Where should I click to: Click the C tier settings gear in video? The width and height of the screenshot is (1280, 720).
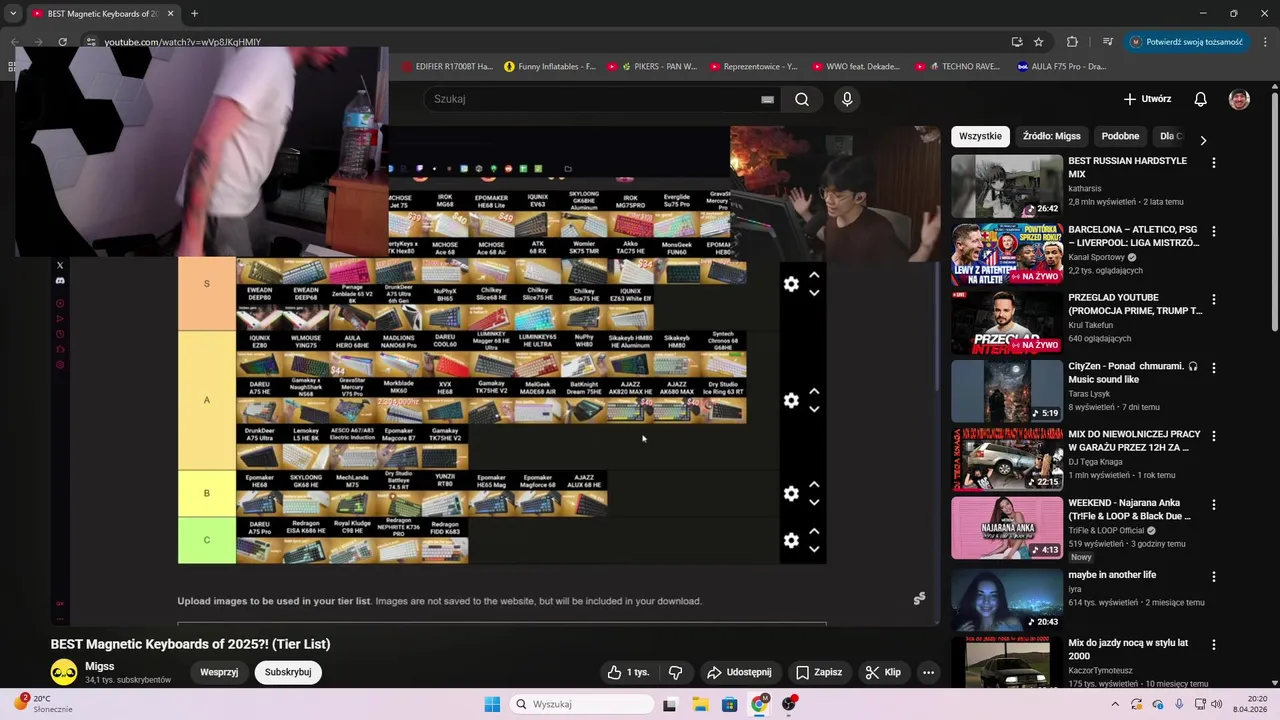pos(791,540)
